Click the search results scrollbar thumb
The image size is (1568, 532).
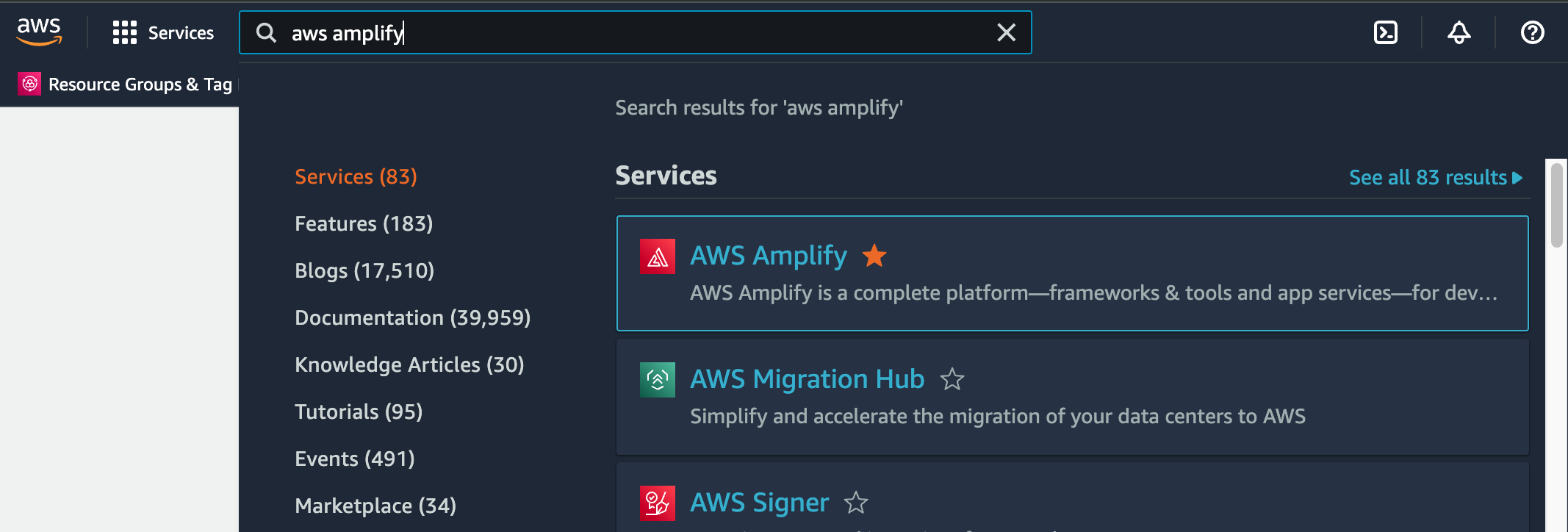click(1556, 205)
